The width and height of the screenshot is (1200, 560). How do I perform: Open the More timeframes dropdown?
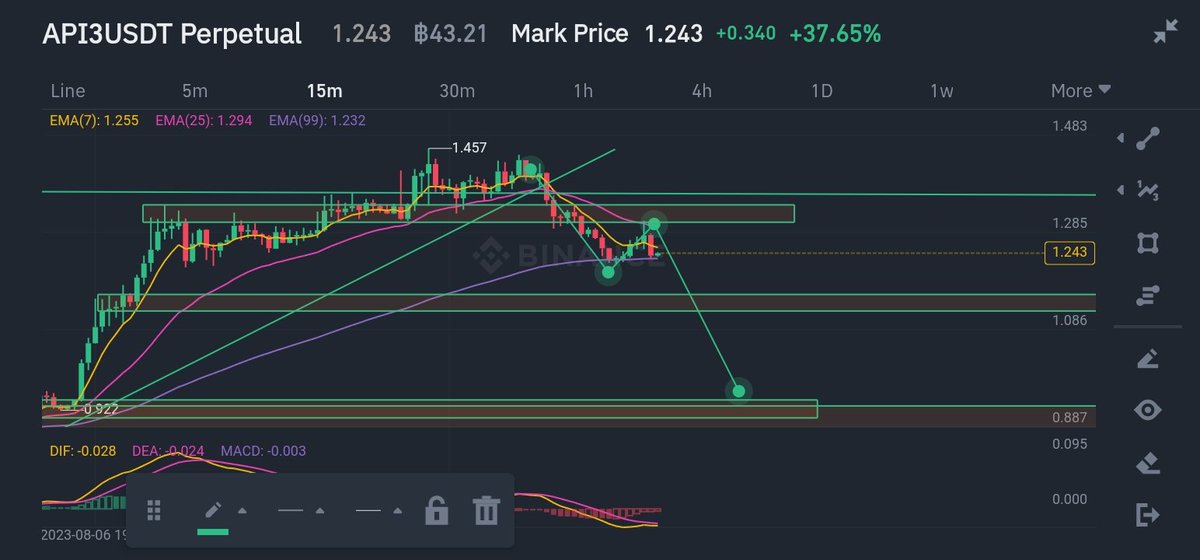pyautogui.click(x=1080, y=91)
